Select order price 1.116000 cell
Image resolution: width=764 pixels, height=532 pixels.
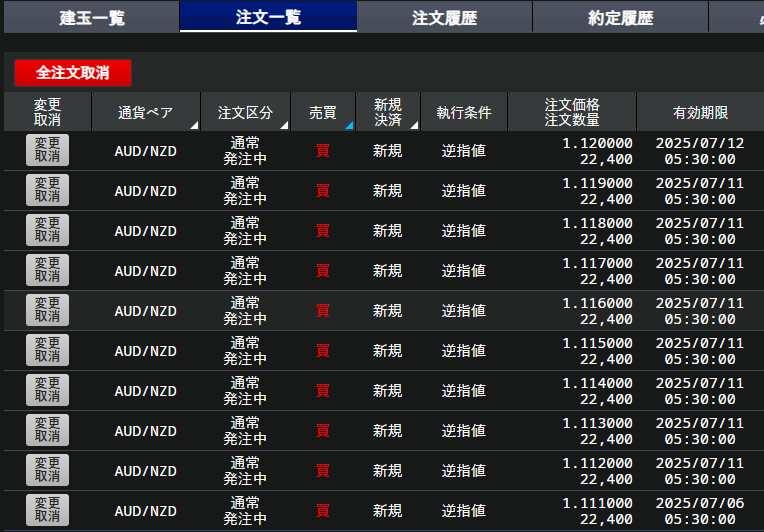tap(597, 303)
